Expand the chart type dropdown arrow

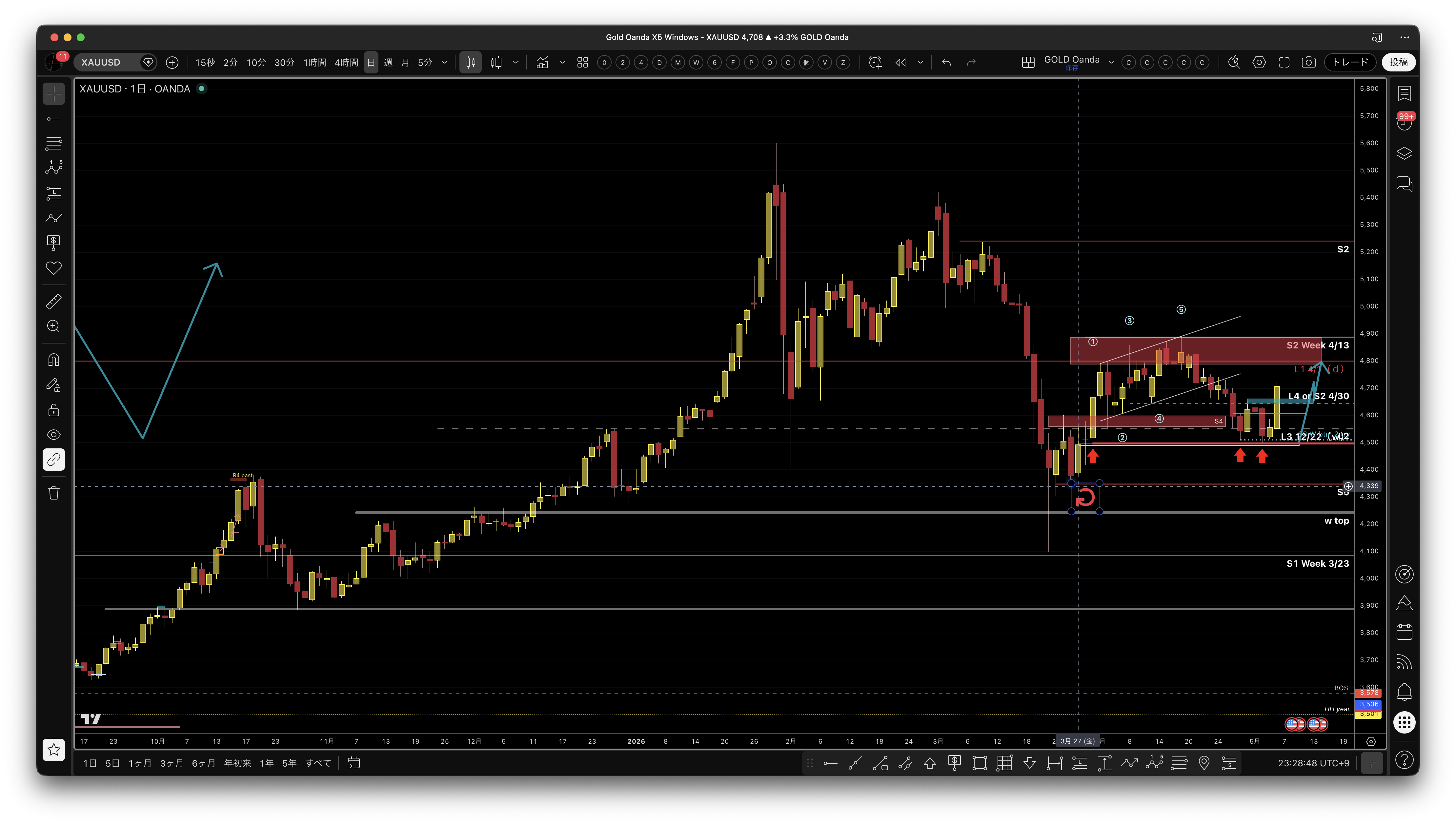tap(516, 62)
